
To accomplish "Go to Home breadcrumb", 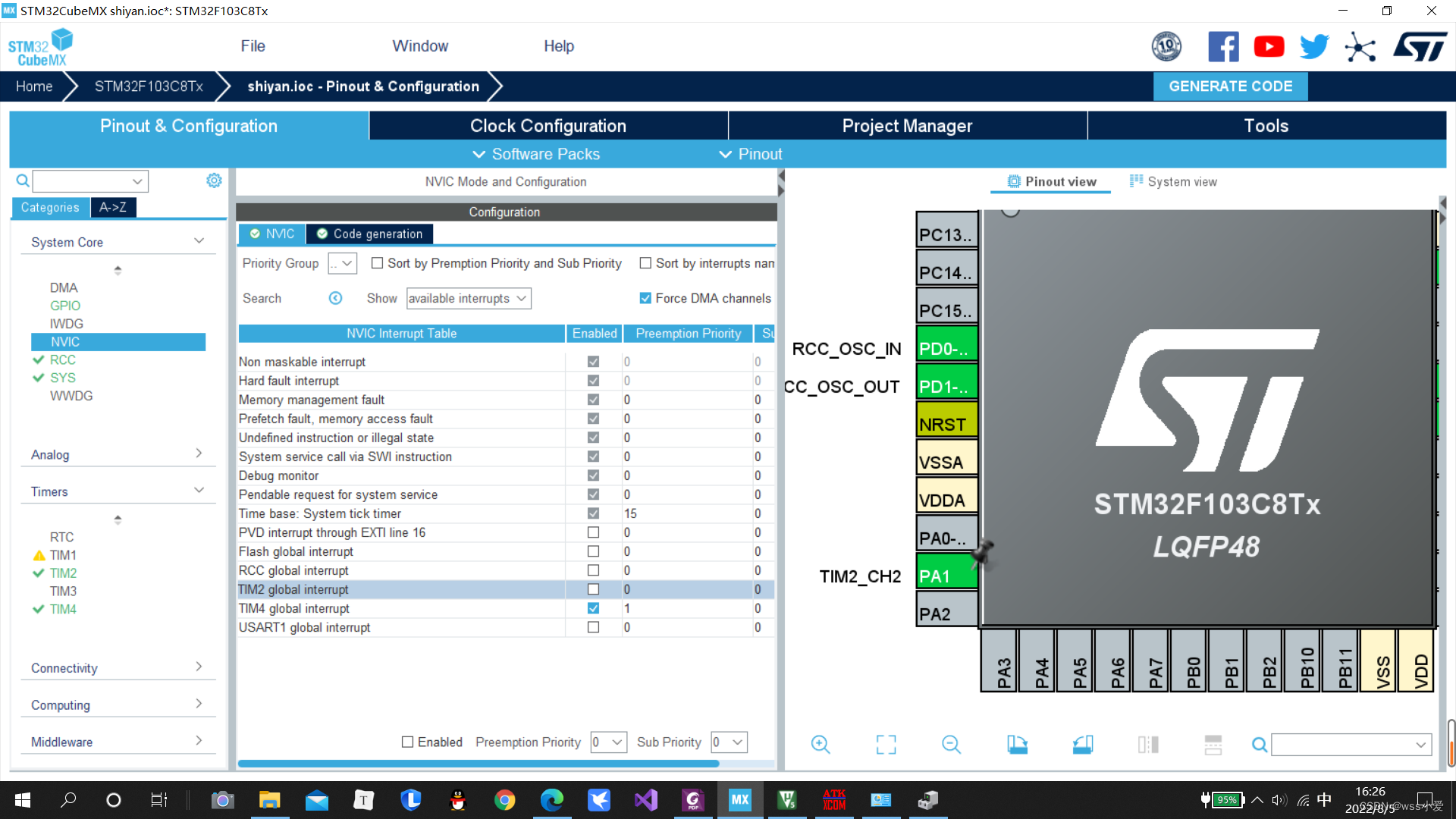I will [34, 86].
